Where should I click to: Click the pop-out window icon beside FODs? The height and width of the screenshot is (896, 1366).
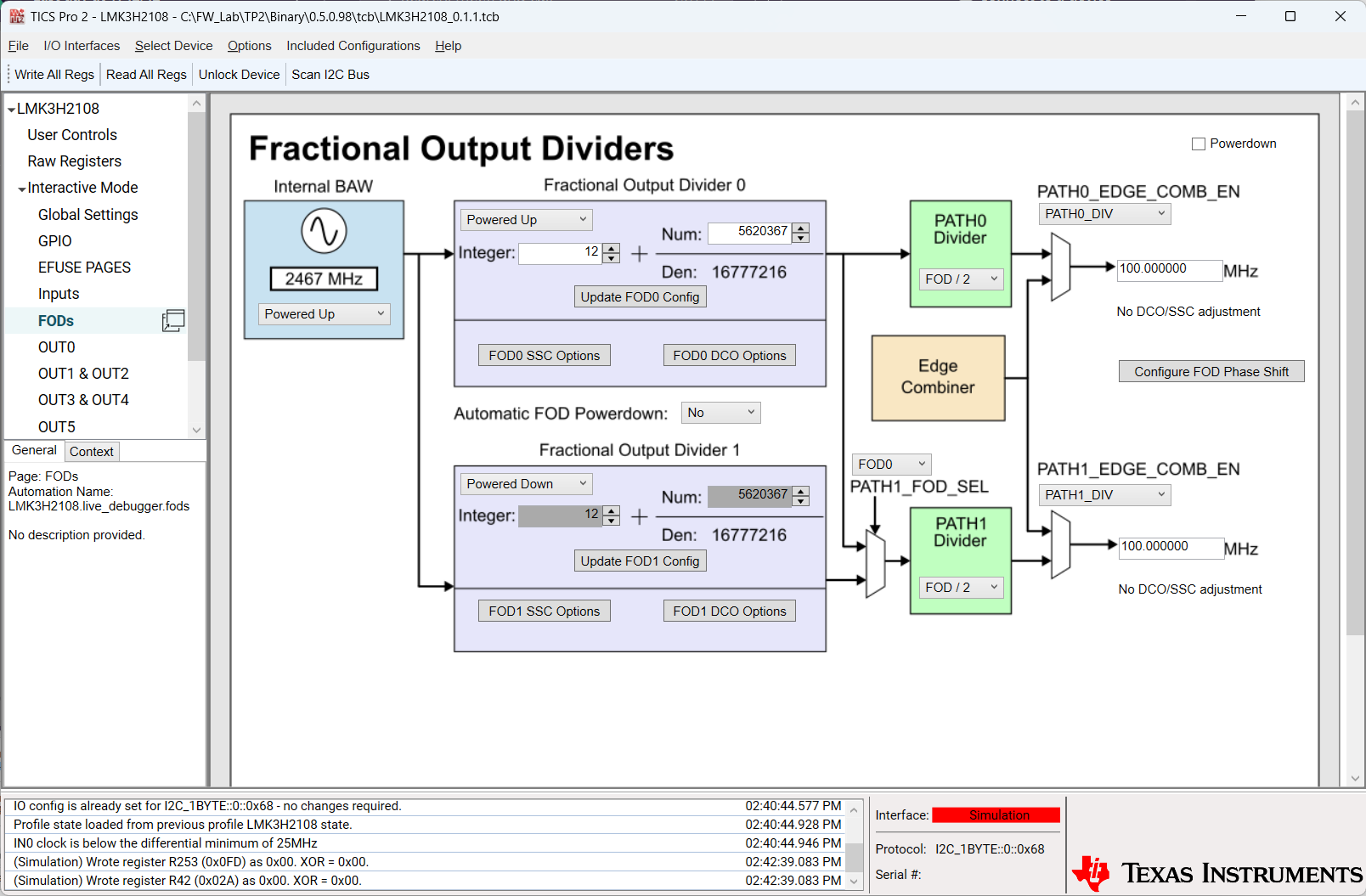173,320
